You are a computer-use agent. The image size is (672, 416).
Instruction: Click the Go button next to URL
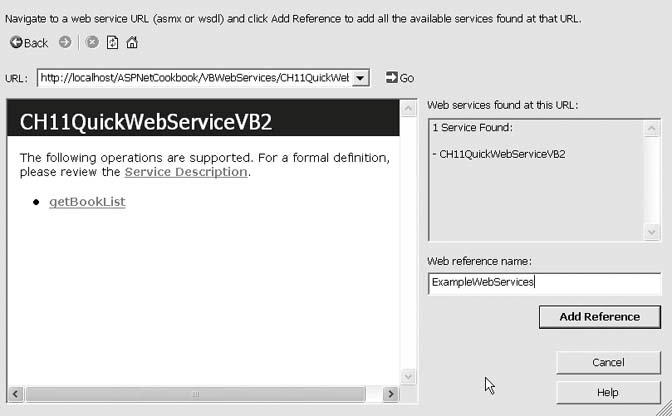399,78
